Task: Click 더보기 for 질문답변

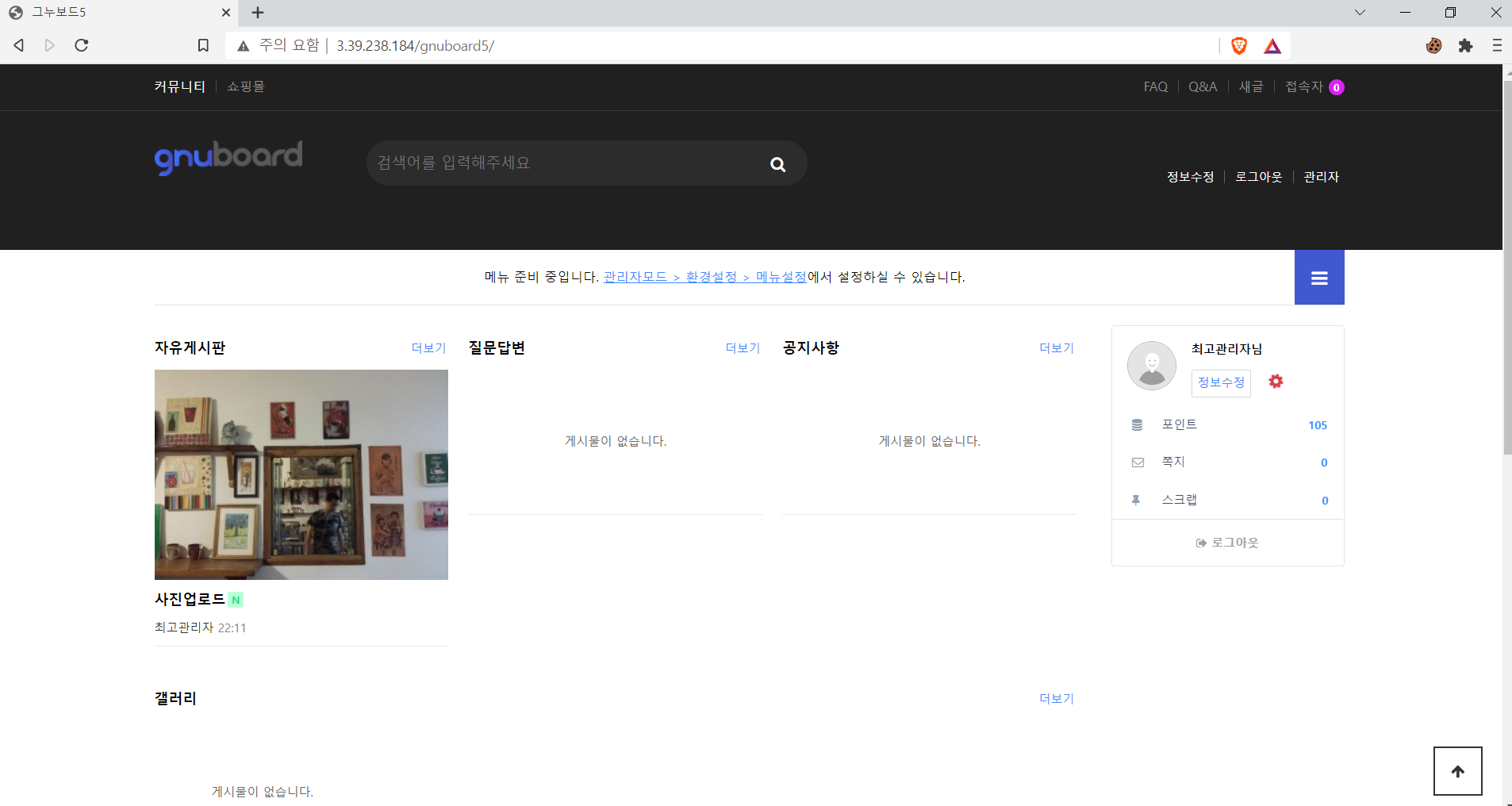Action: pos(743,348)
